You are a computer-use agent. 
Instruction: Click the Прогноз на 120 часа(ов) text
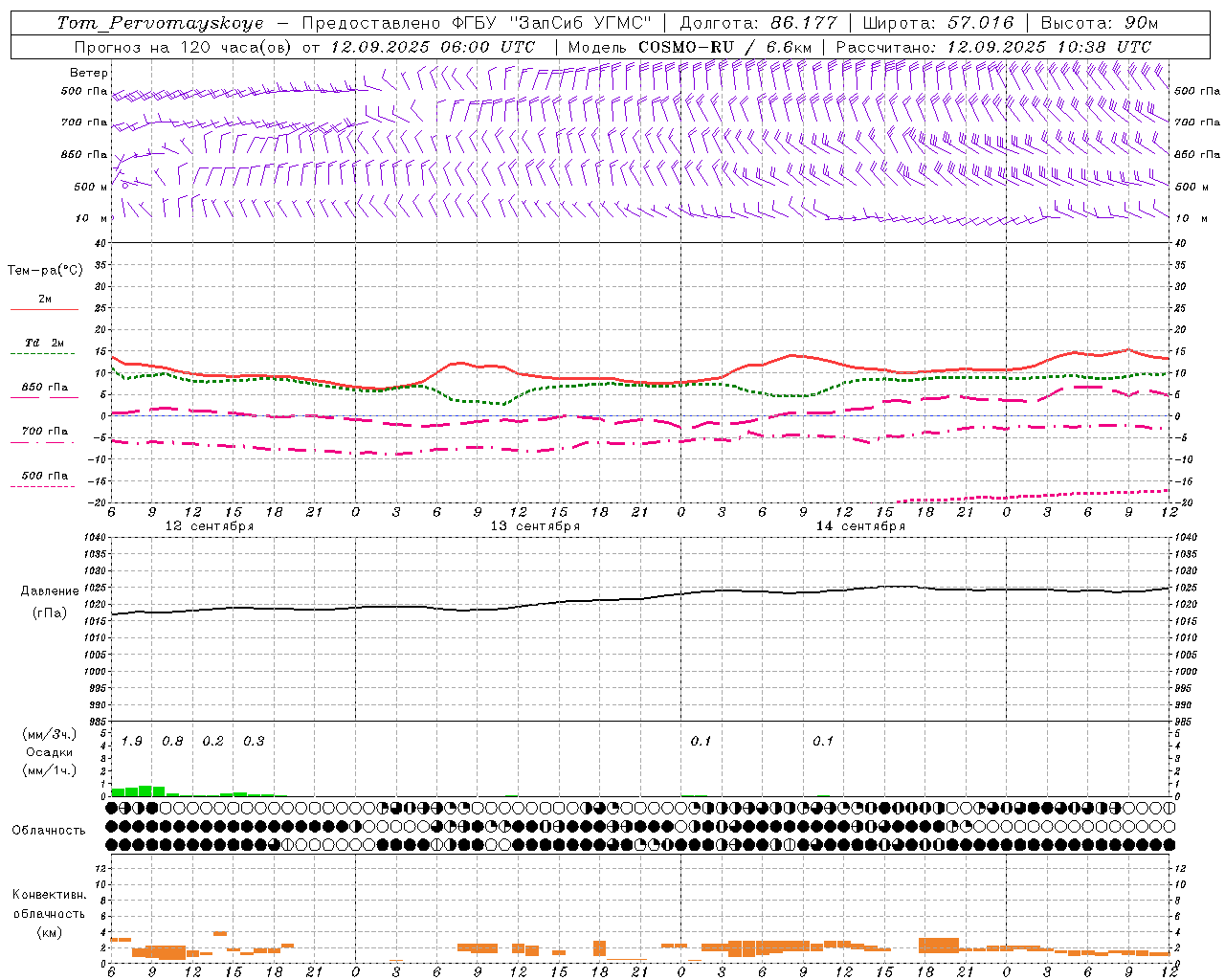[x=184, y=47]
